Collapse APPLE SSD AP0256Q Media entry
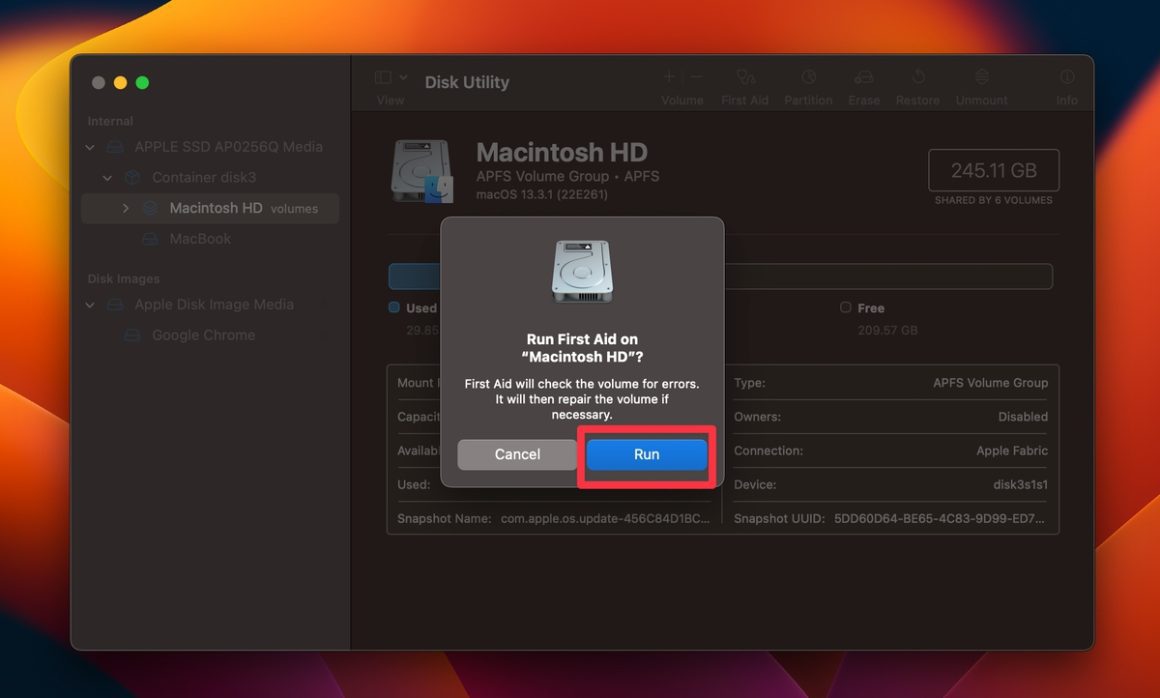This screenshot has width=1160, height=698. click(89, 146)
